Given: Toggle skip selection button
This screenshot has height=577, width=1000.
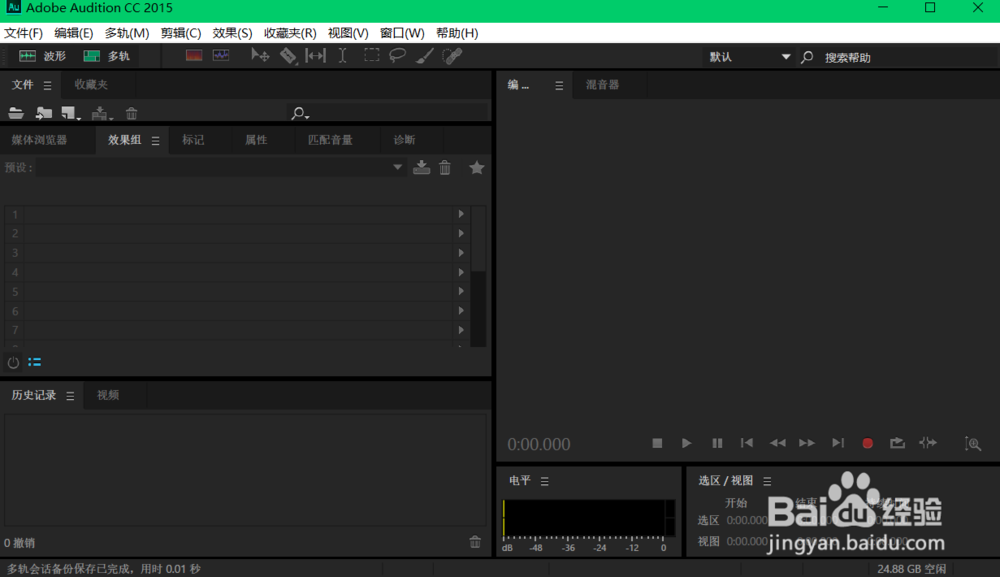Looking at the screenshot, I should 928,442.
